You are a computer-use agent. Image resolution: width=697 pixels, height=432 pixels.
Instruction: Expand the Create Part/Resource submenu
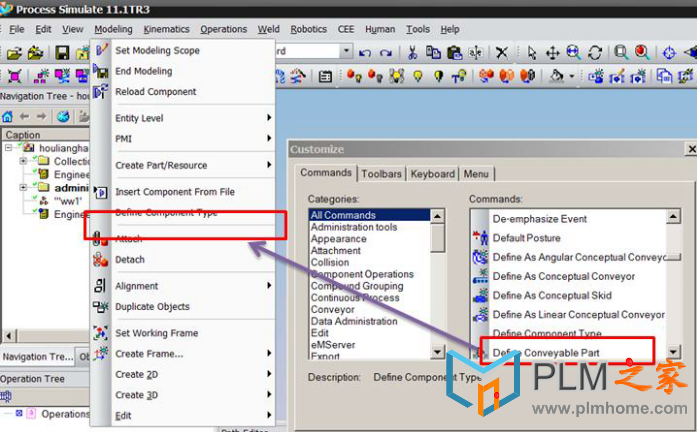(x=182, y=165)
